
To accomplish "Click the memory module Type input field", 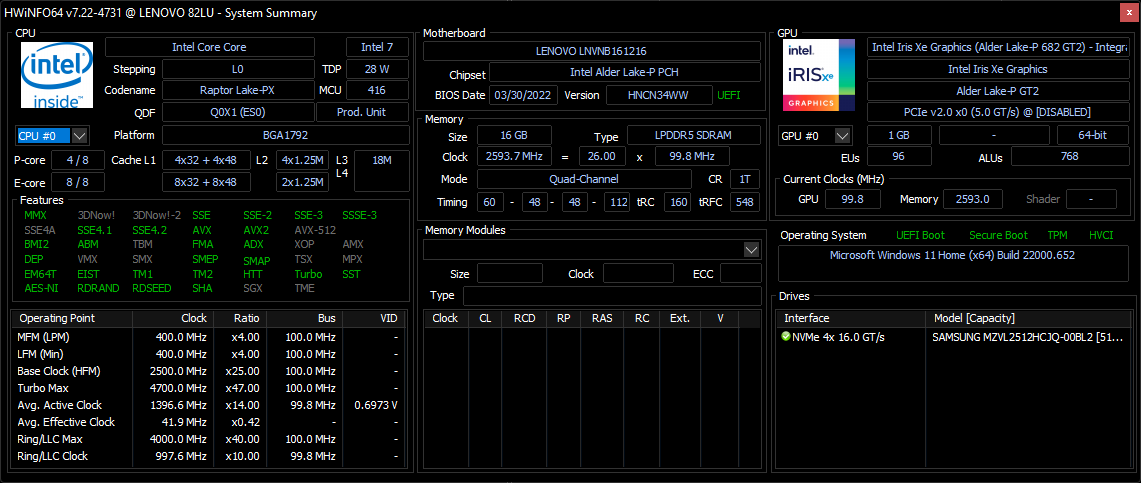I will 612,295.
